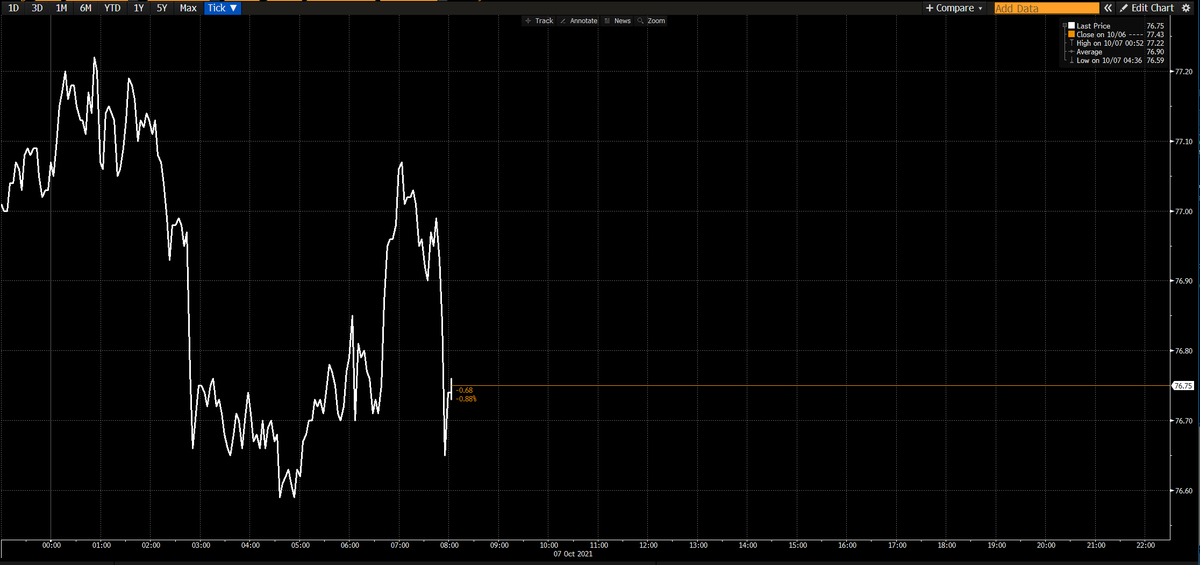Click the 08:00 time axis label
The image size is (1200, 565).
449,546
